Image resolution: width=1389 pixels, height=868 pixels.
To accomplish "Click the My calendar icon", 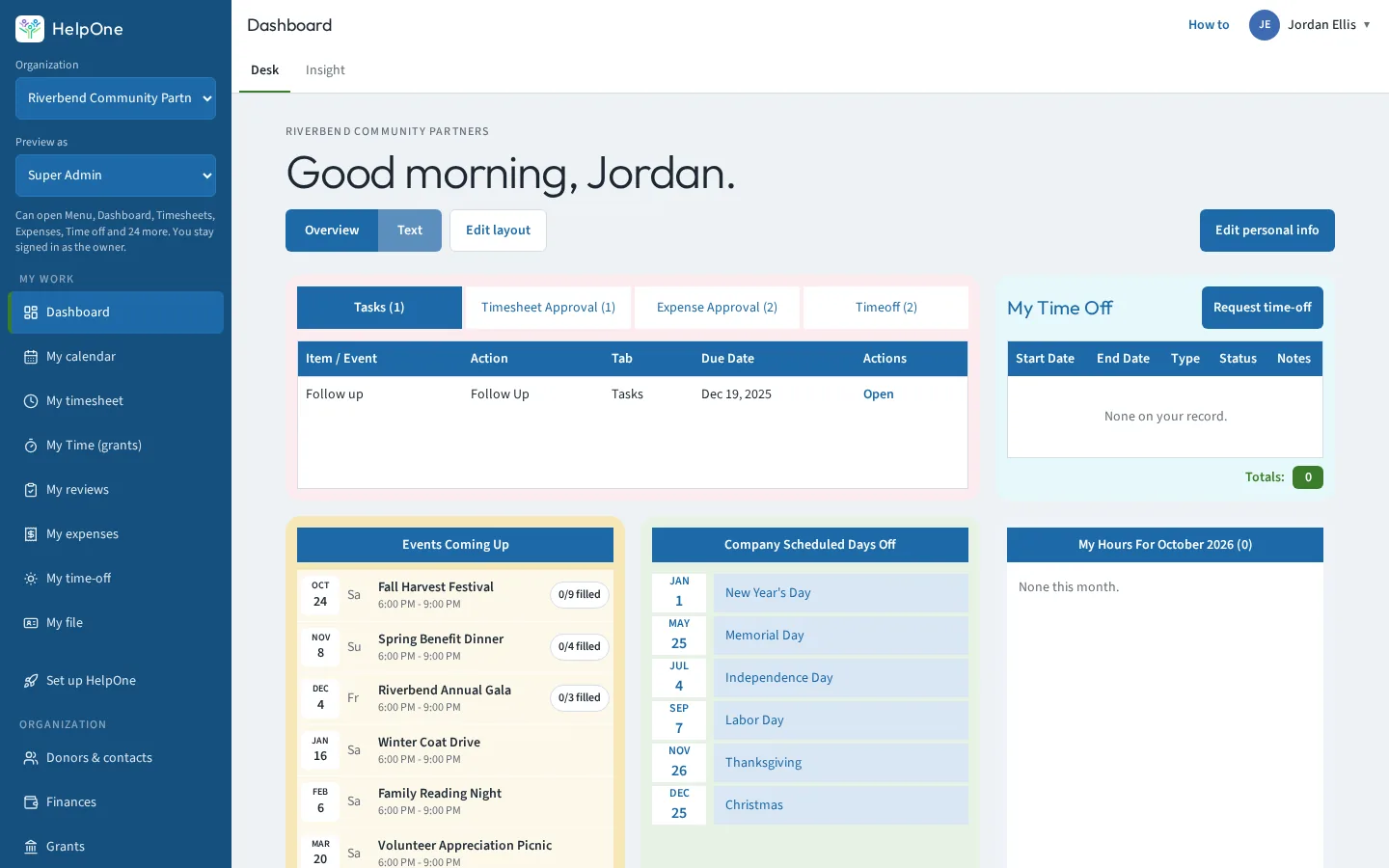I will [31, 357].
